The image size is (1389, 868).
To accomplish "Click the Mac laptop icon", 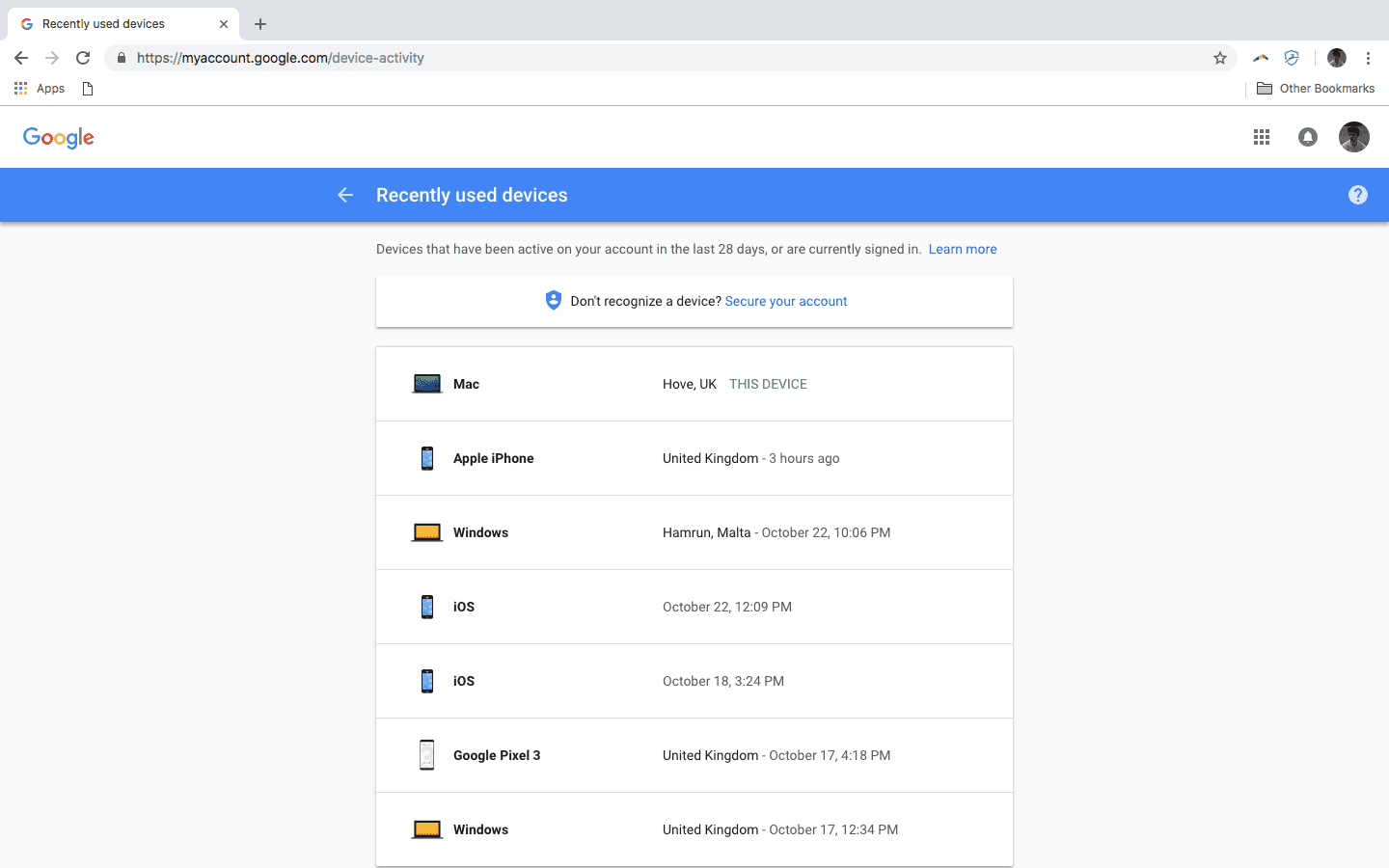I will click(427, 384).
